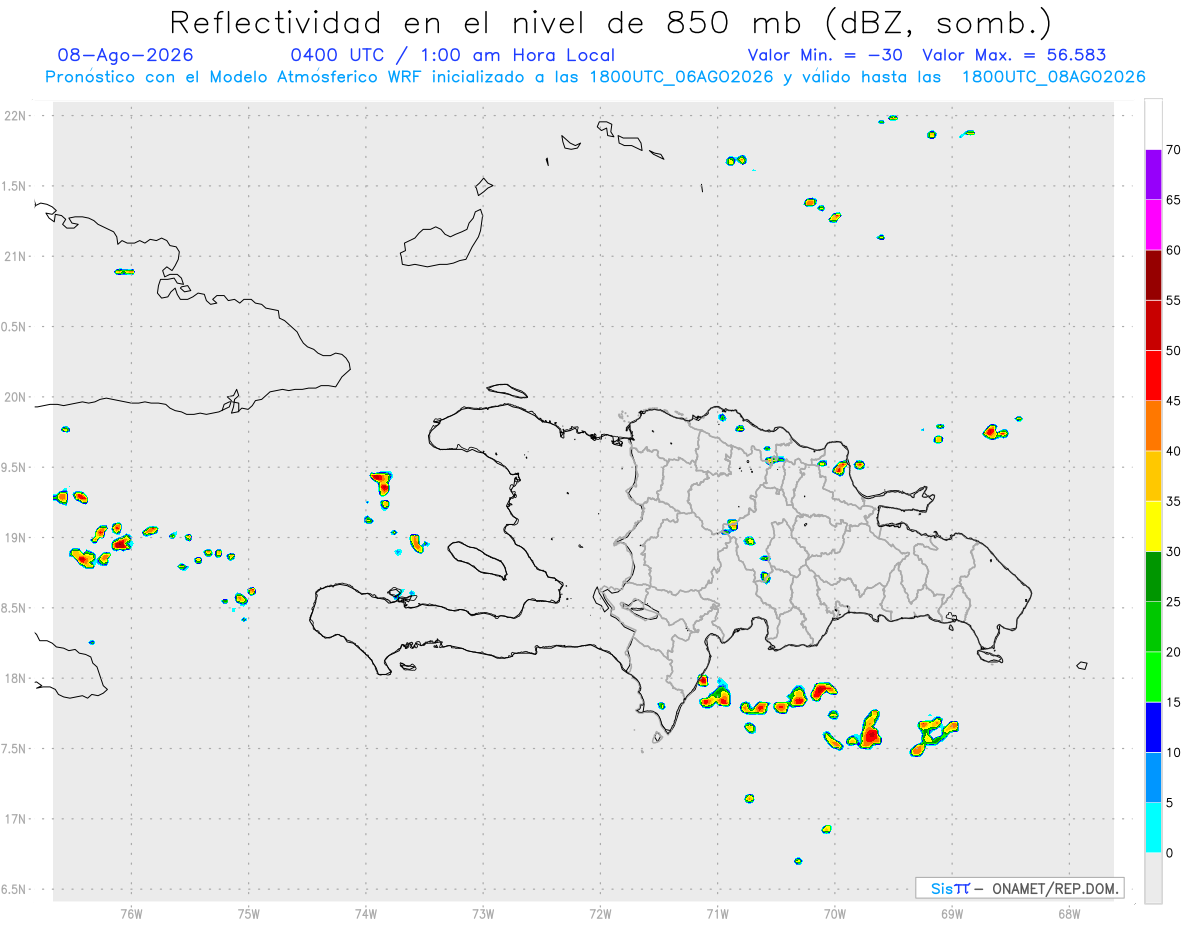Pick the dark green 25–30 dBZ color band

1153,577
